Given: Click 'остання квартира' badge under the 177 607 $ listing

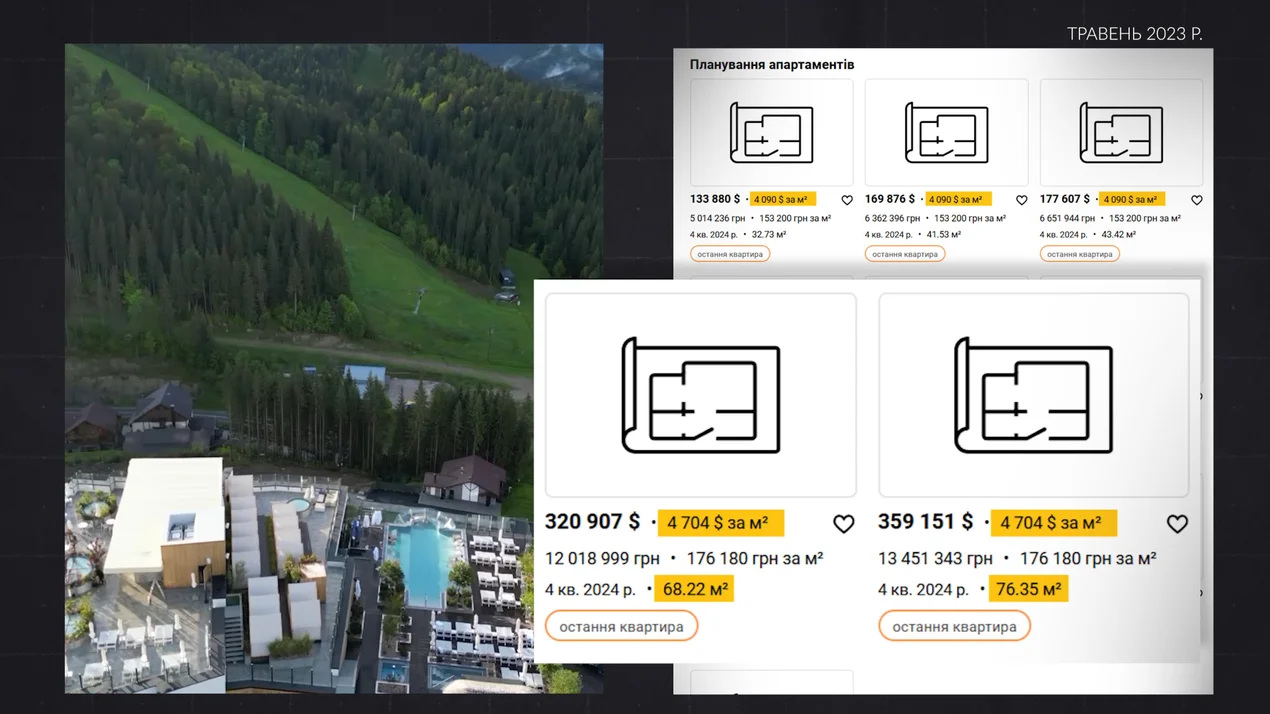Looking at the screenshot, I should coord(1079,254).
